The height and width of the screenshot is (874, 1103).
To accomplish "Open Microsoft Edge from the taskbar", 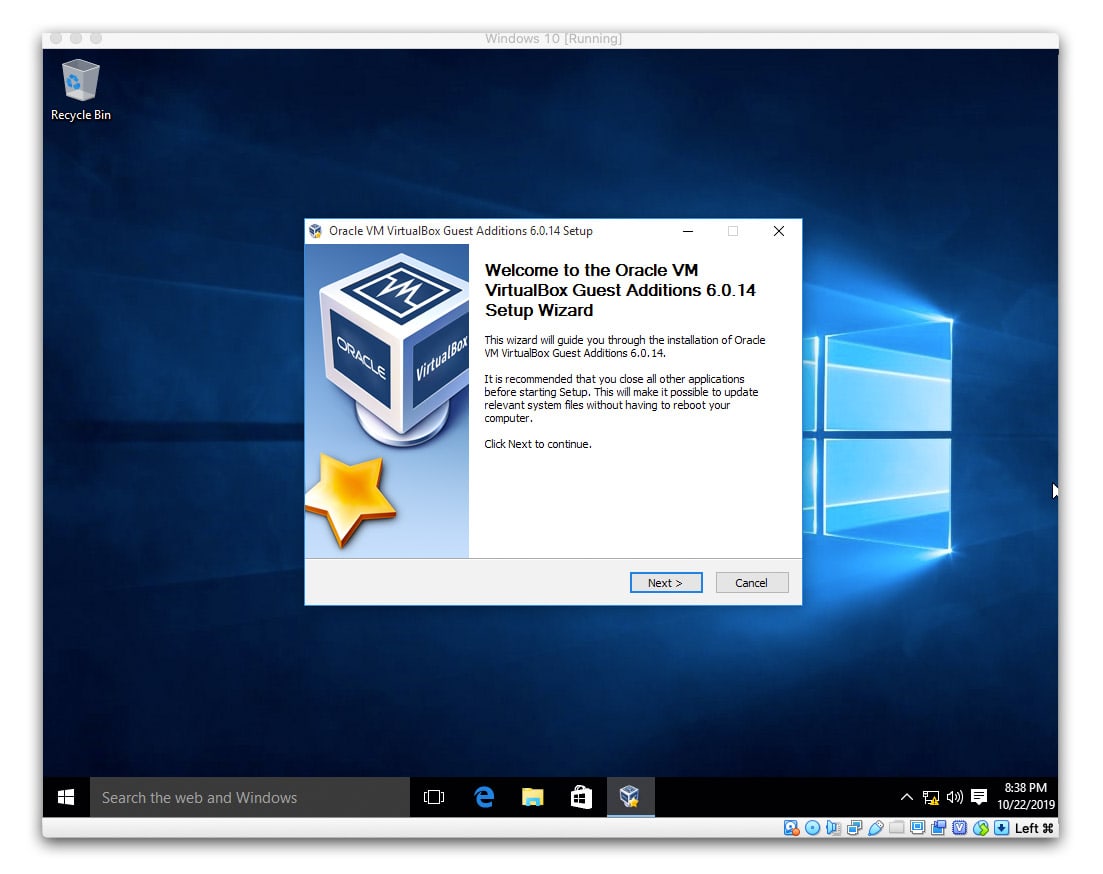I will click(484, 797).
